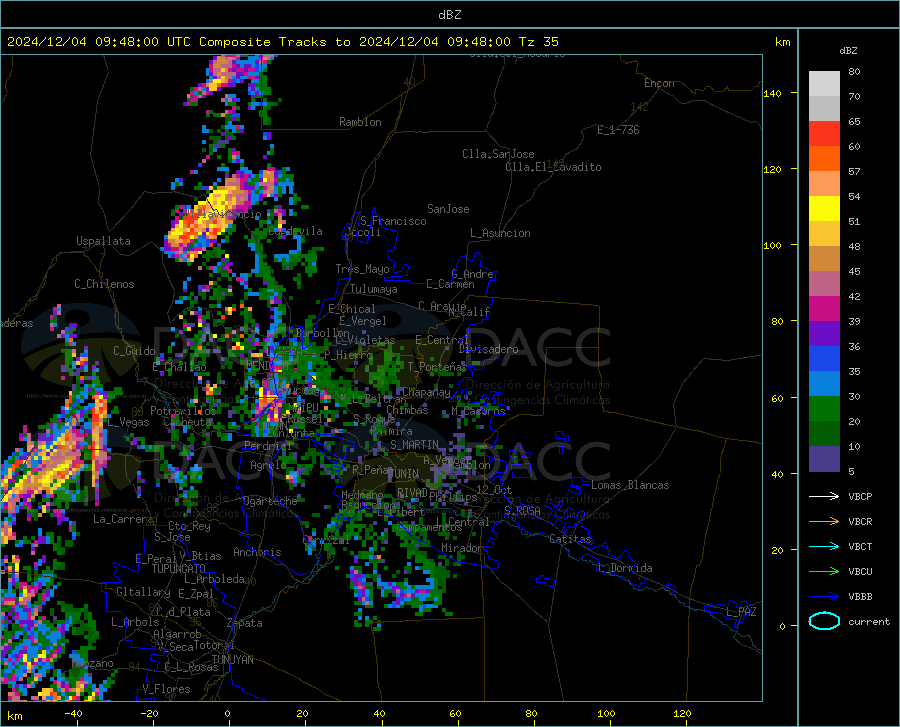Viewport: 900px width, 727px height.
Task: Click the Ramblon map label
Action: tap(360, 122)
